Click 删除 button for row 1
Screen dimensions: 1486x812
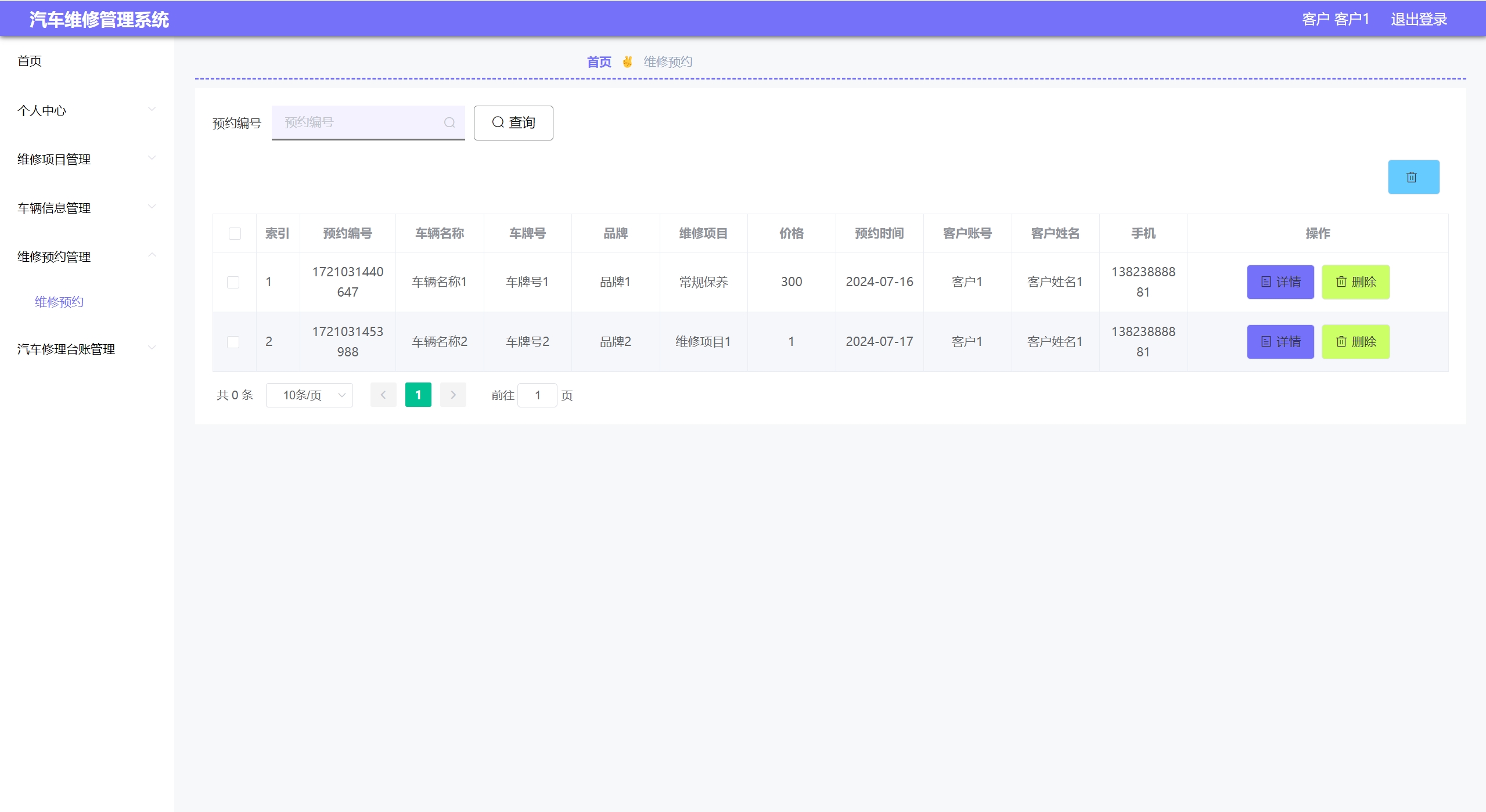[1355, 282]
